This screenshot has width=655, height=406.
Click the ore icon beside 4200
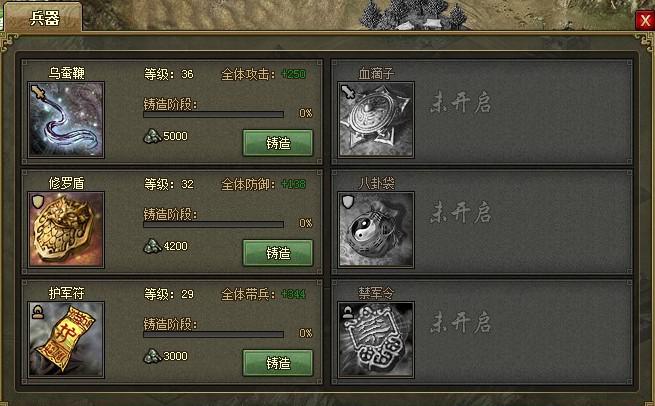coord(152,246)
